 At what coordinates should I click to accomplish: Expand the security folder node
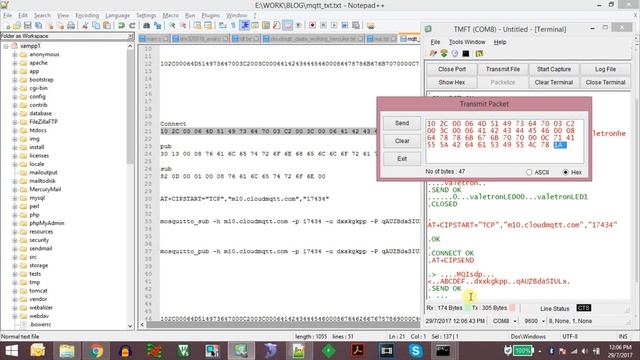(15, 240)
